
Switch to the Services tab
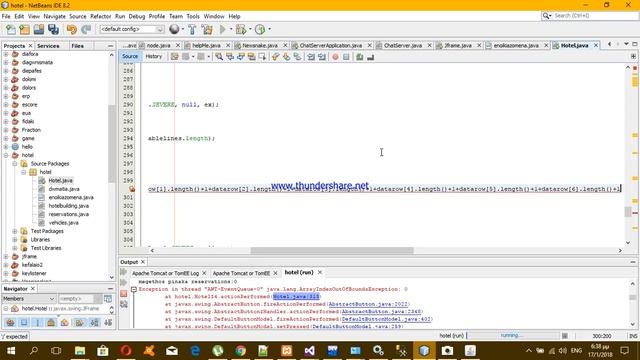click(x=48, y=46)
